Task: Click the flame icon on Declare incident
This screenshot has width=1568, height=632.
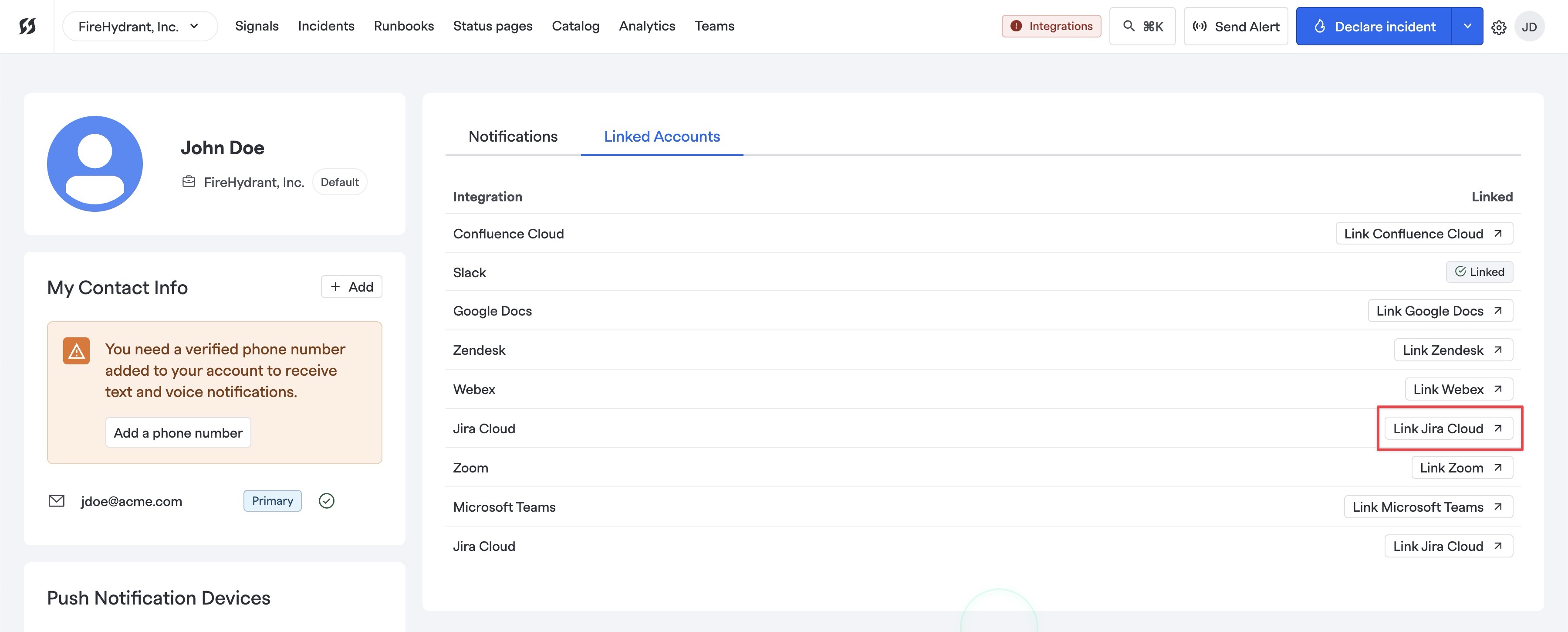Action: (1320, 26)
